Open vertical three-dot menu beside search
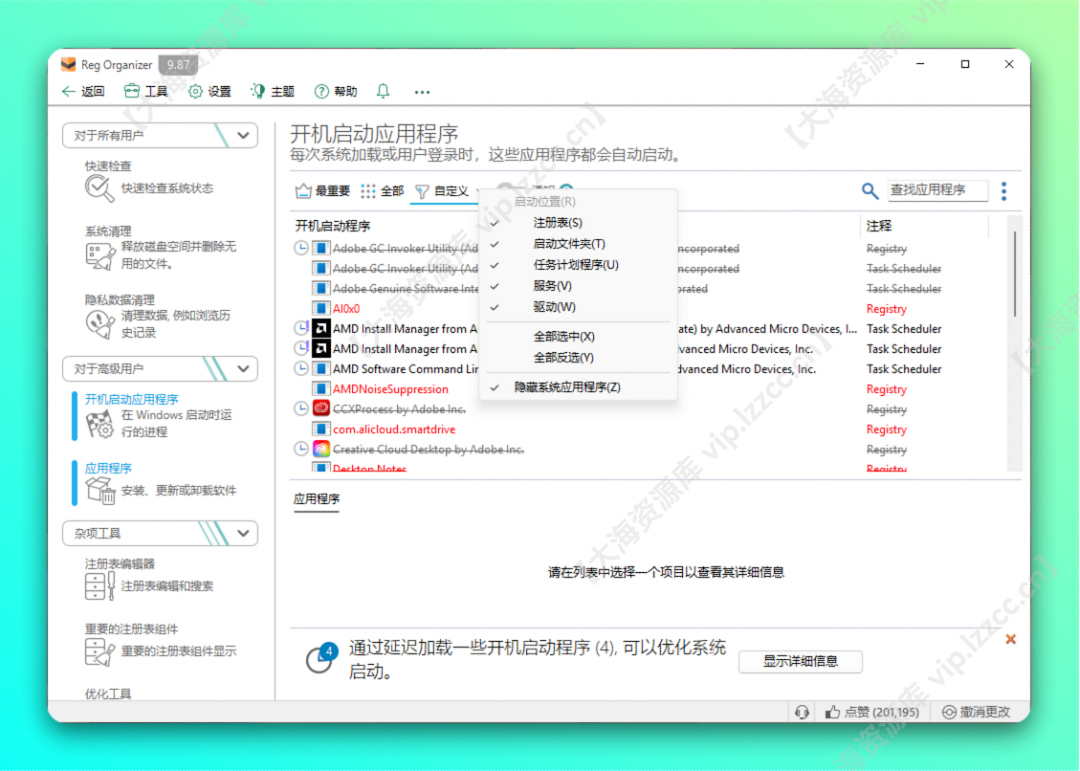This screenshot has width=1080, height=771. point(1004,191)
